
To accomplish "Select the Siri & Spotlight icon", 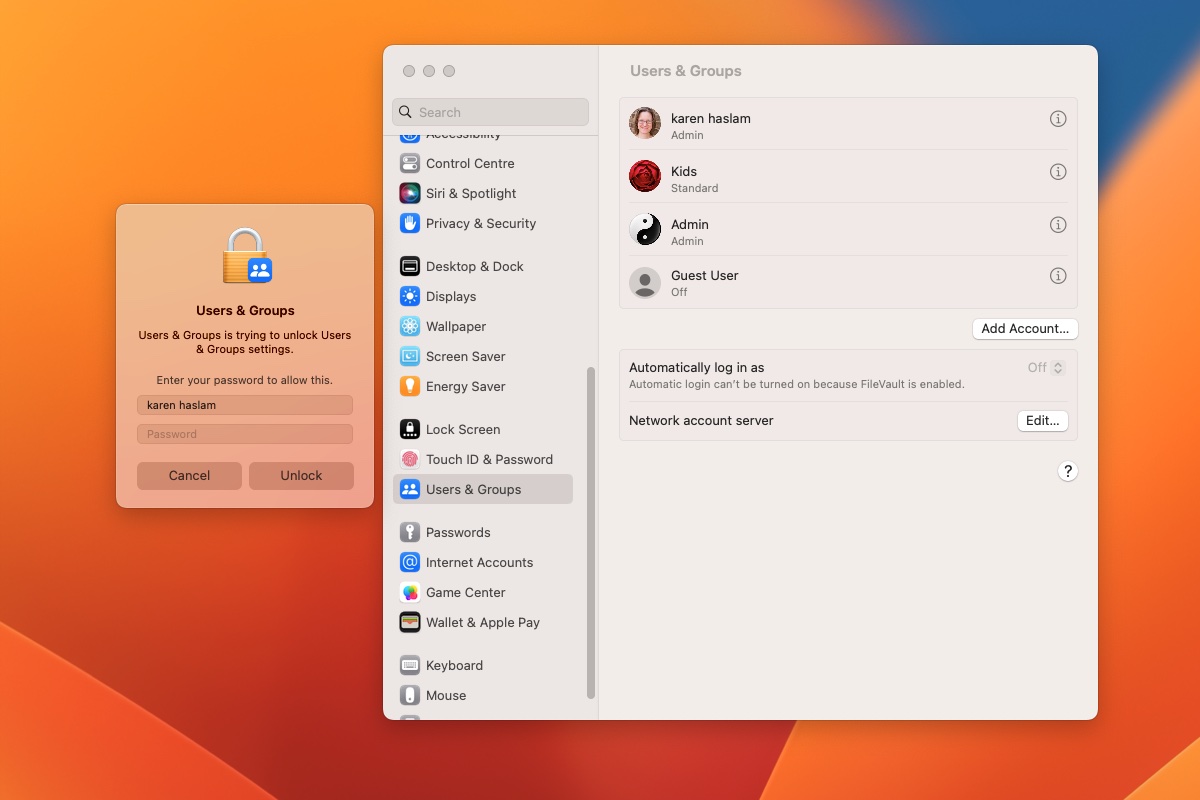I will pos(410,193).
